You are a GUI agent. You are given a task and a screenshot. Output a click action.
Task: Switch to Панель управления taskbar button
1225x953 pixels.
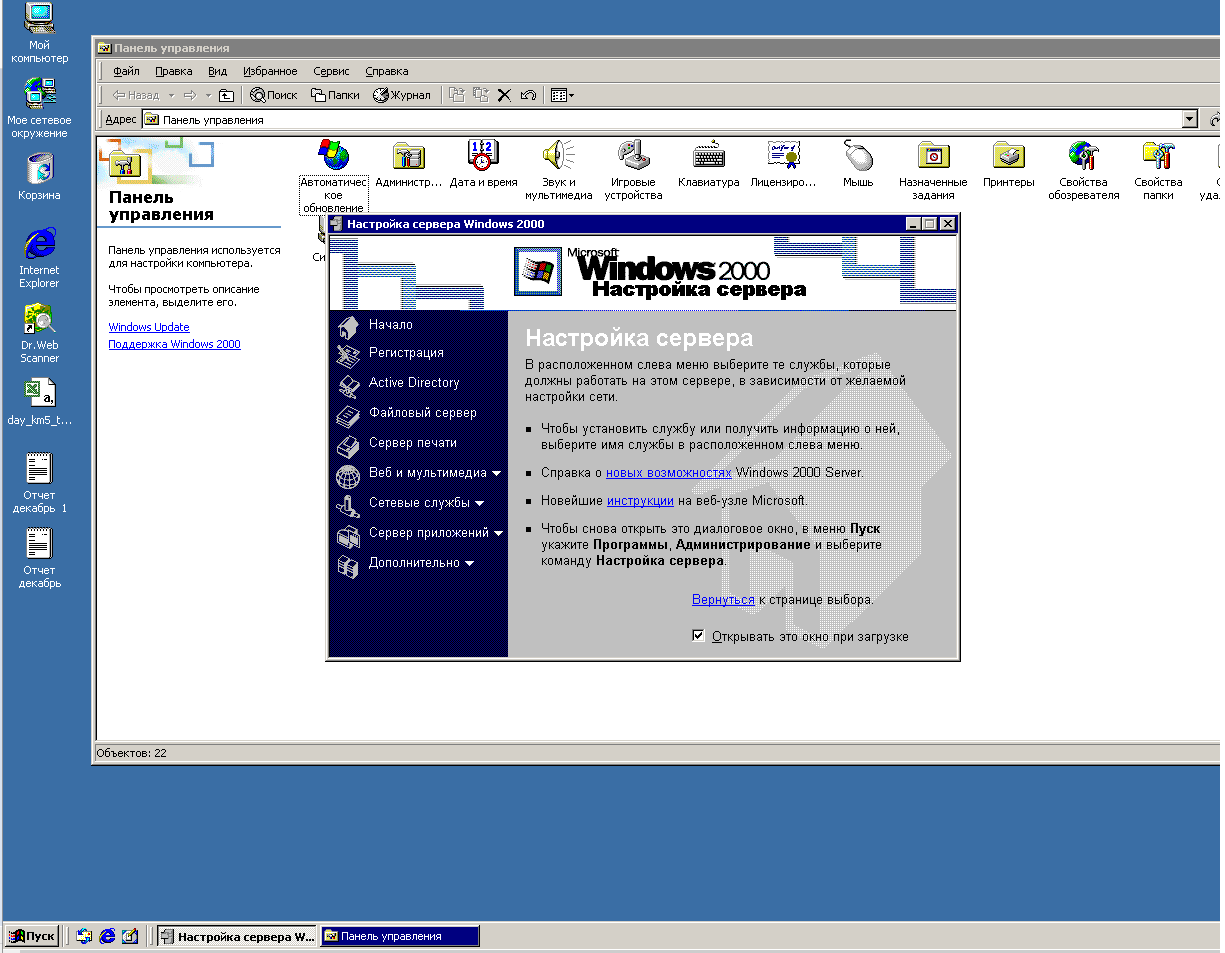399,936
